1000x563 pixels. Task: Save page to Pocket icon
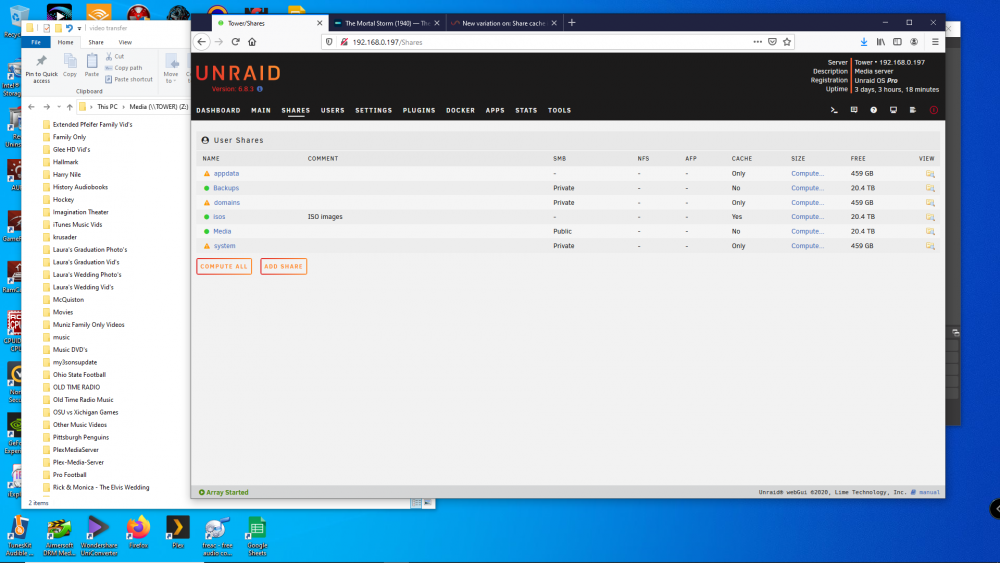point(772,42)
